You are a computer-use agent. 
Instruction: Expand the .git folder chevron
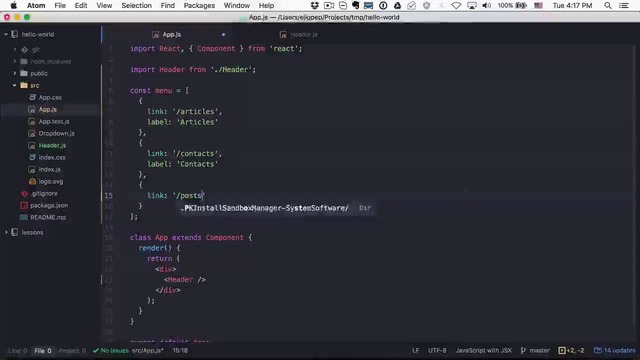coord(15,49)
